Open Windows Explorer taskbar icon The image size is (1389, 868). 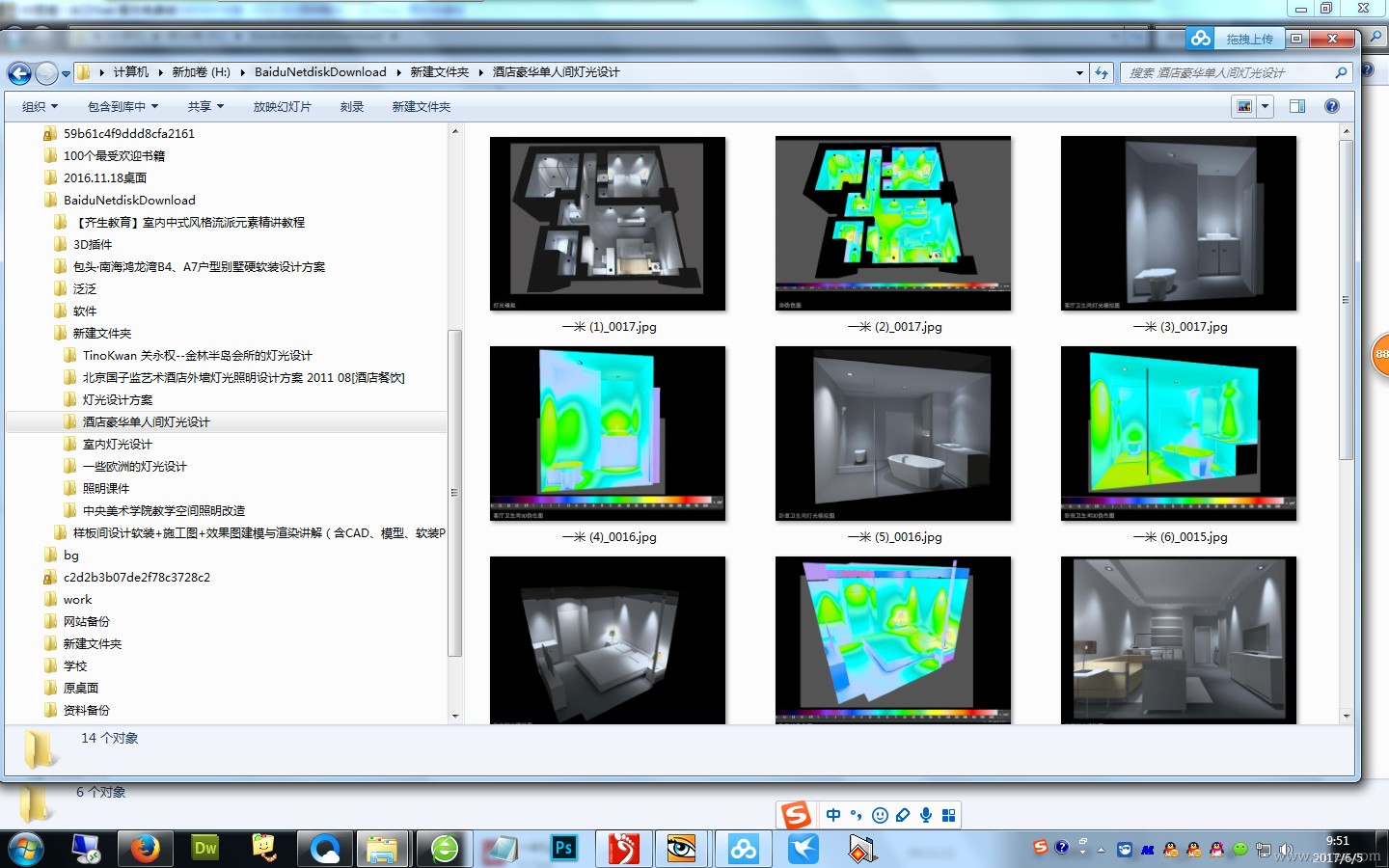tap(383, 849)
